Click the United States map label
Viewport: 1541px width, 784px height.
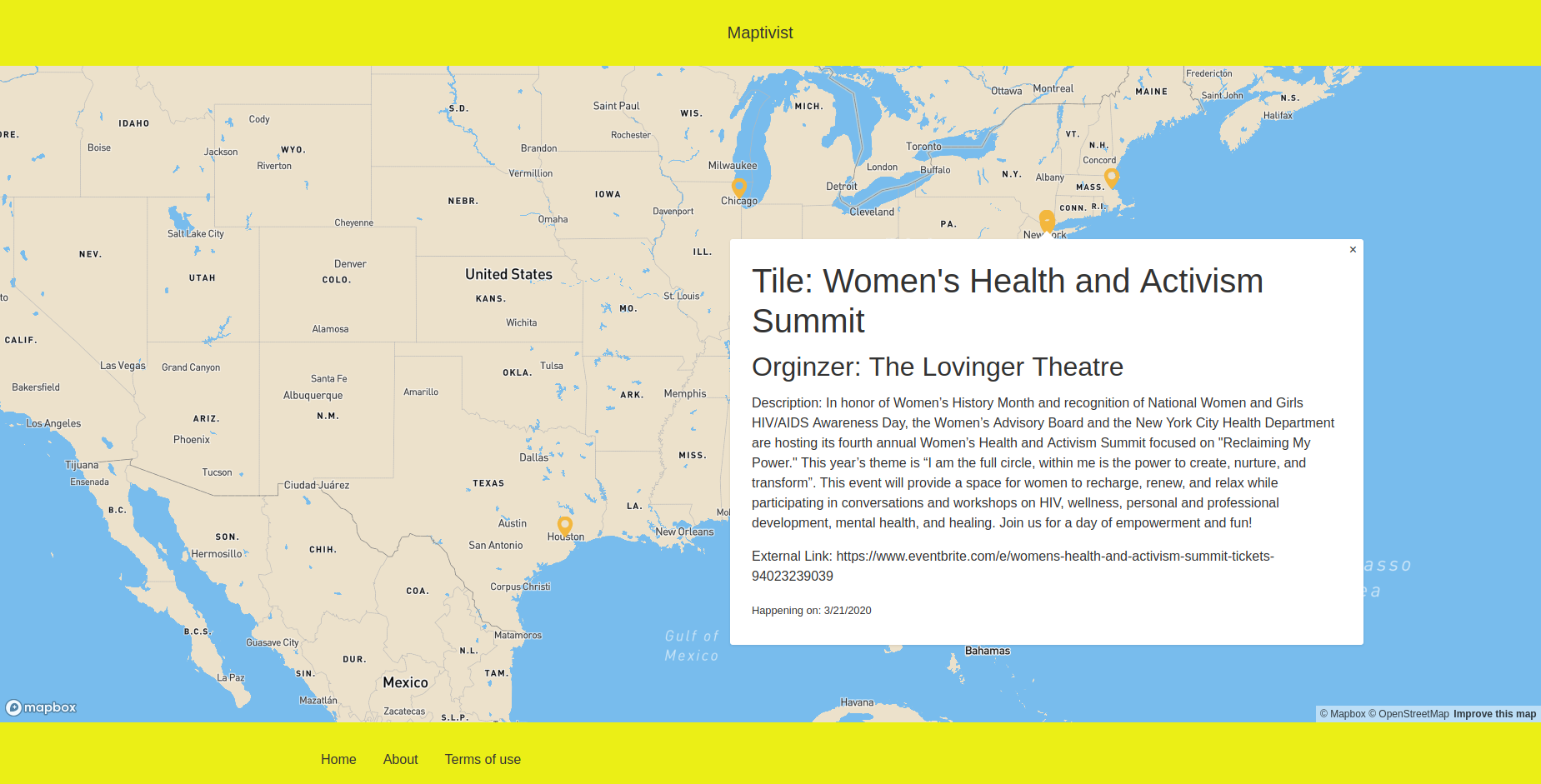click(508, 274)
